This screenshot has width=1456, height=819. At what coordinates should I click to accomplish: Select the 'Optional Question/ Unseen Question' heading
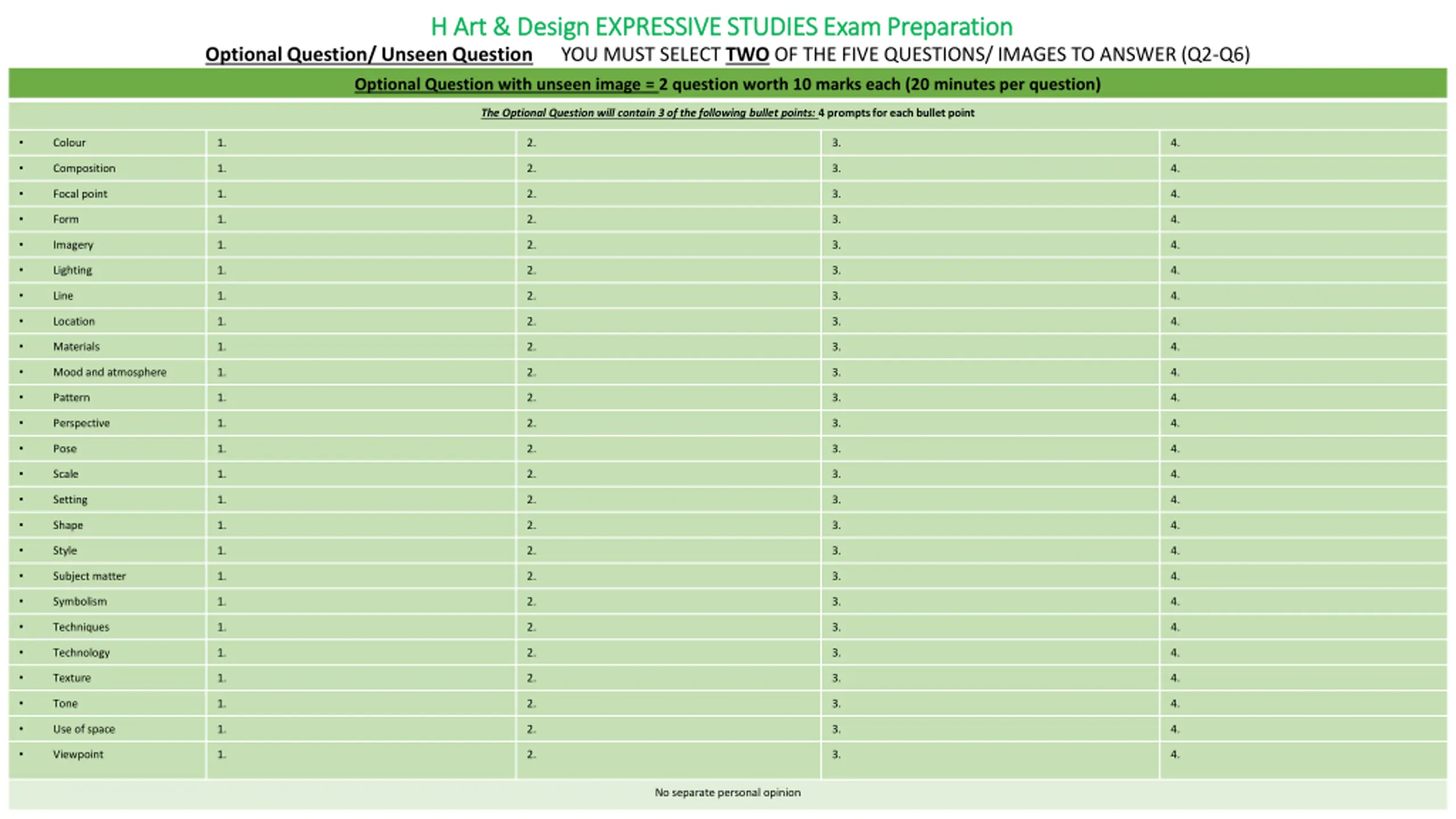click(x=369, y=54)
